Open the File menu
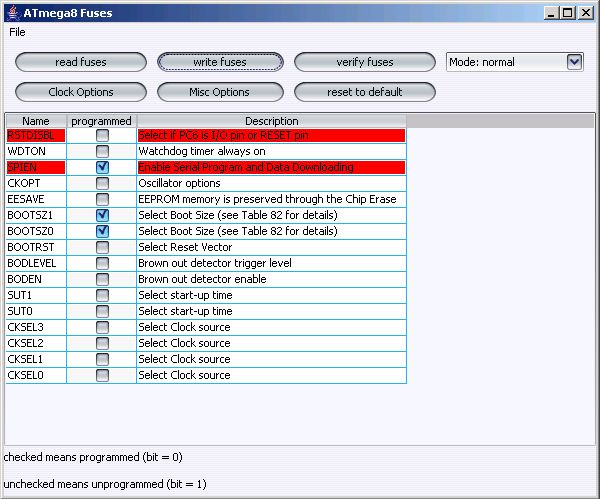 click(x=17, y=32)
